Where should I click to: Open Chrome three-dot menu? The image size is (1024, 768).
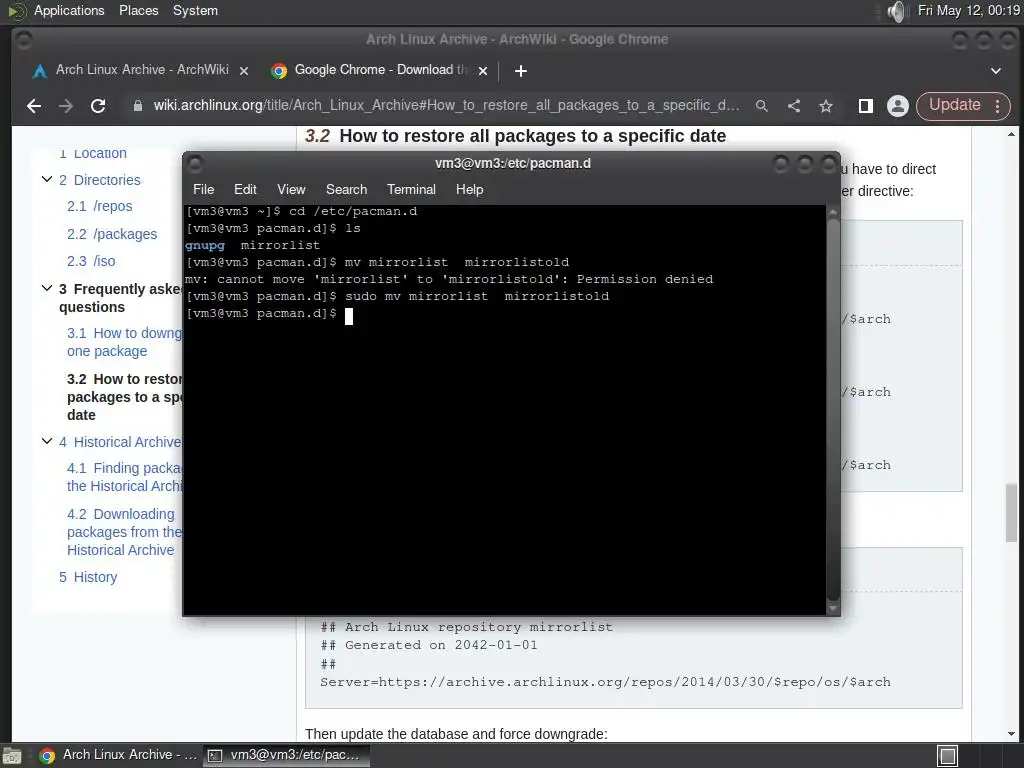[x=998, y=106]
